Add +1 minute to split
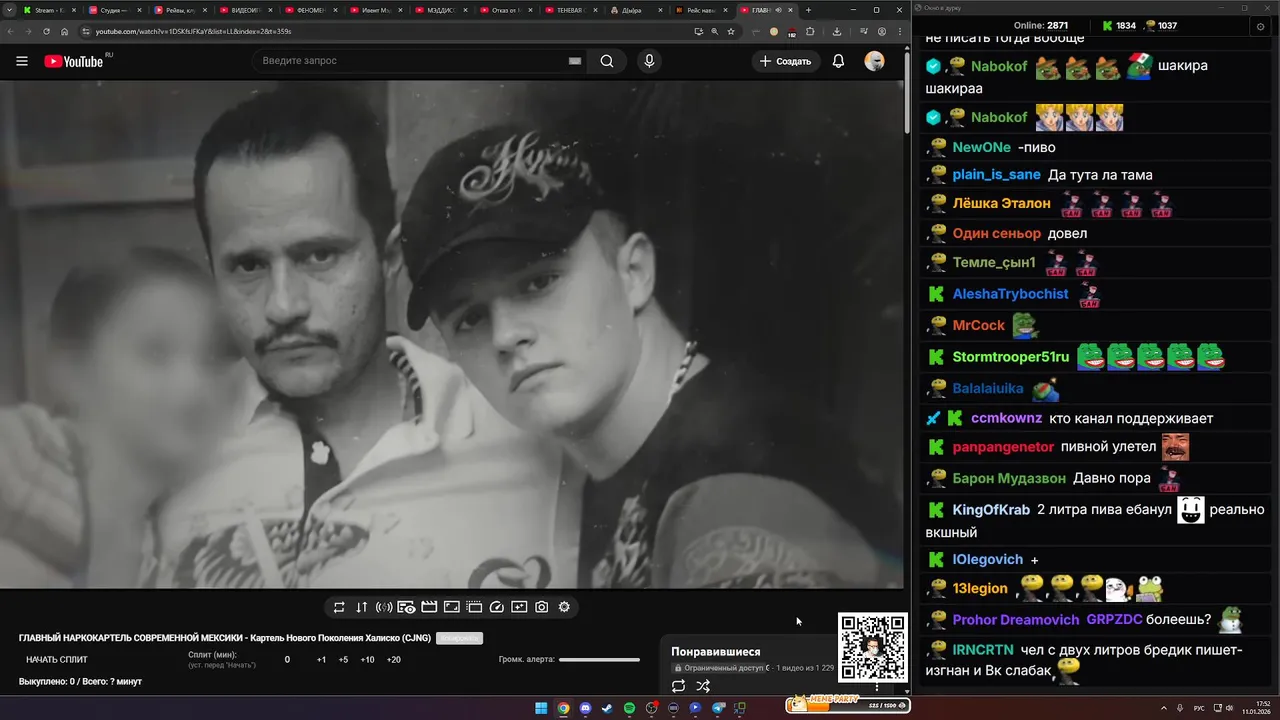 click(321, 660)
